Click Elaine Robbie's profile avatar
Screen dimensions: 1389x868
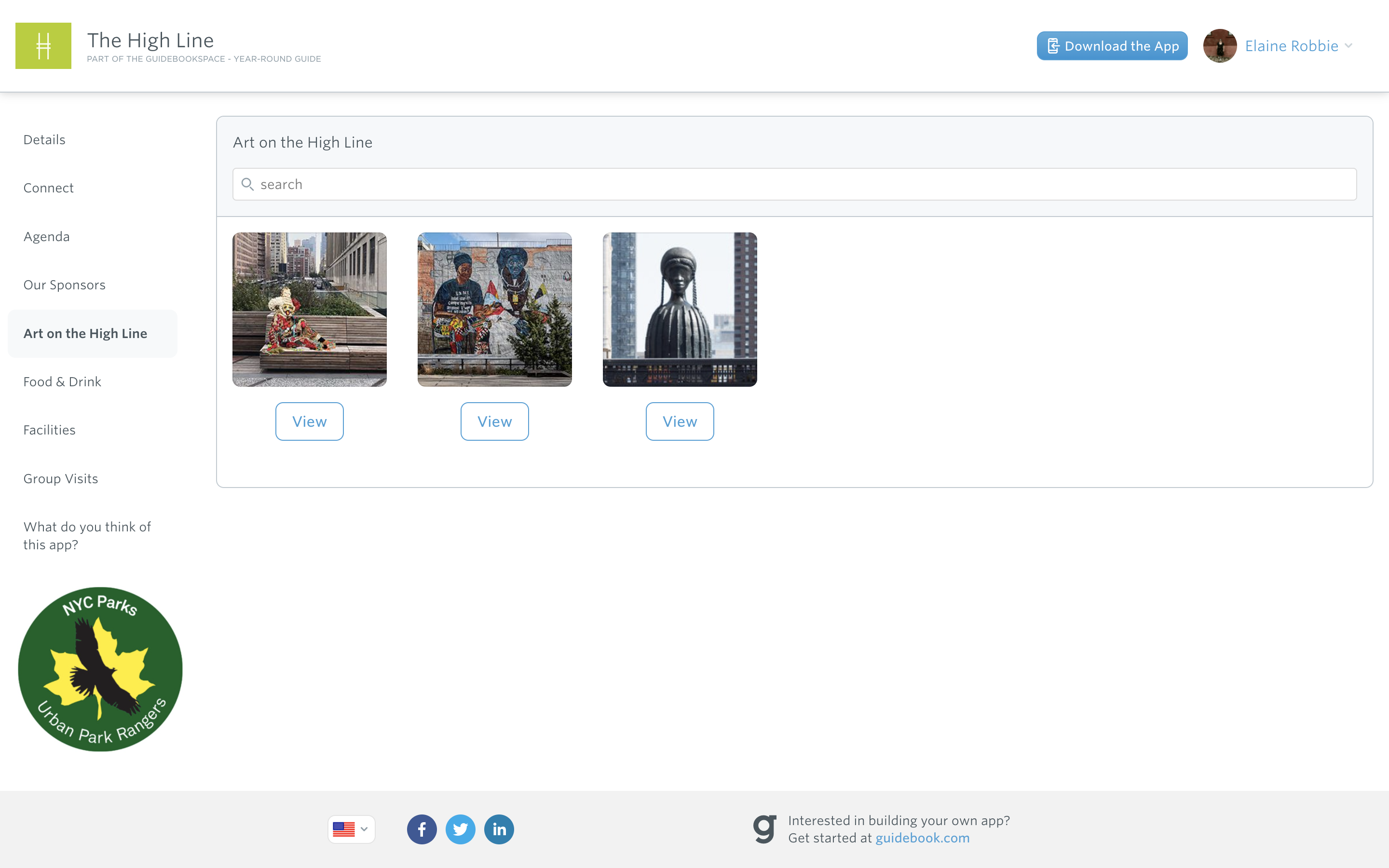click(x=1220, y=45)
